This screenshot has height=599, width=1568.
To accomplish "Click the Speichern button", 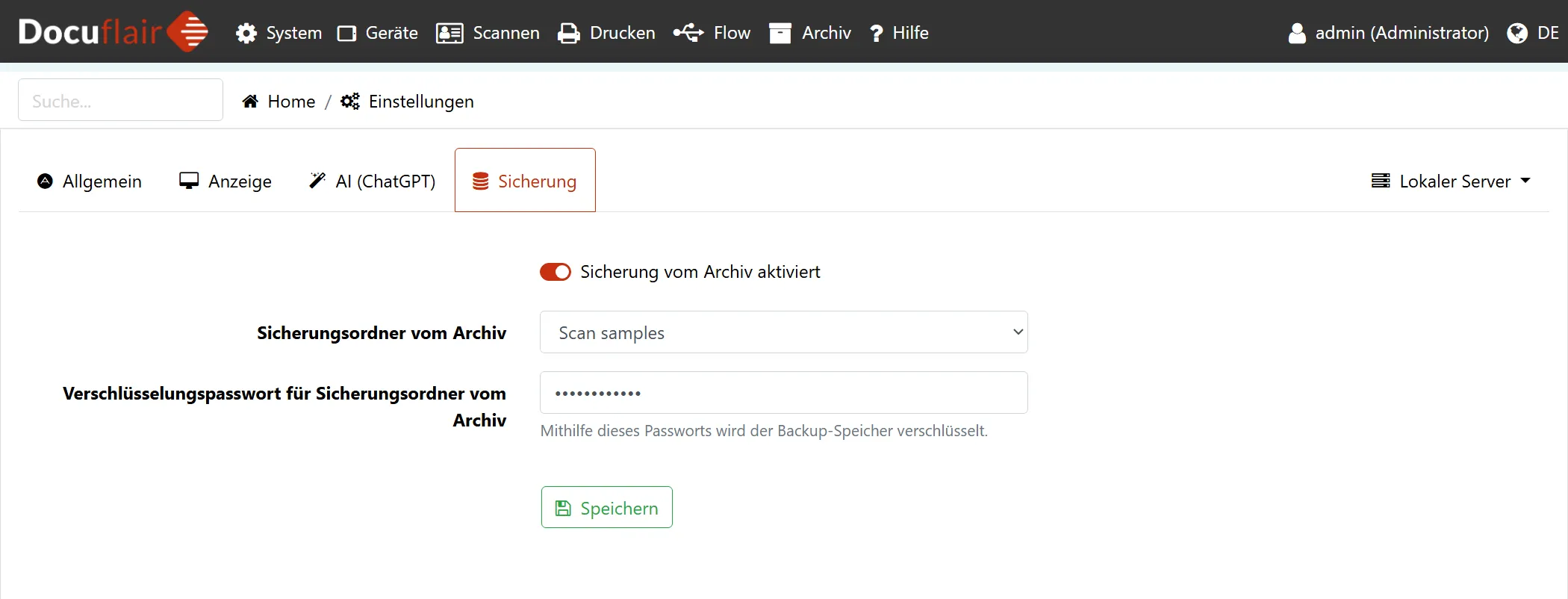I will [x=606, y=508].
